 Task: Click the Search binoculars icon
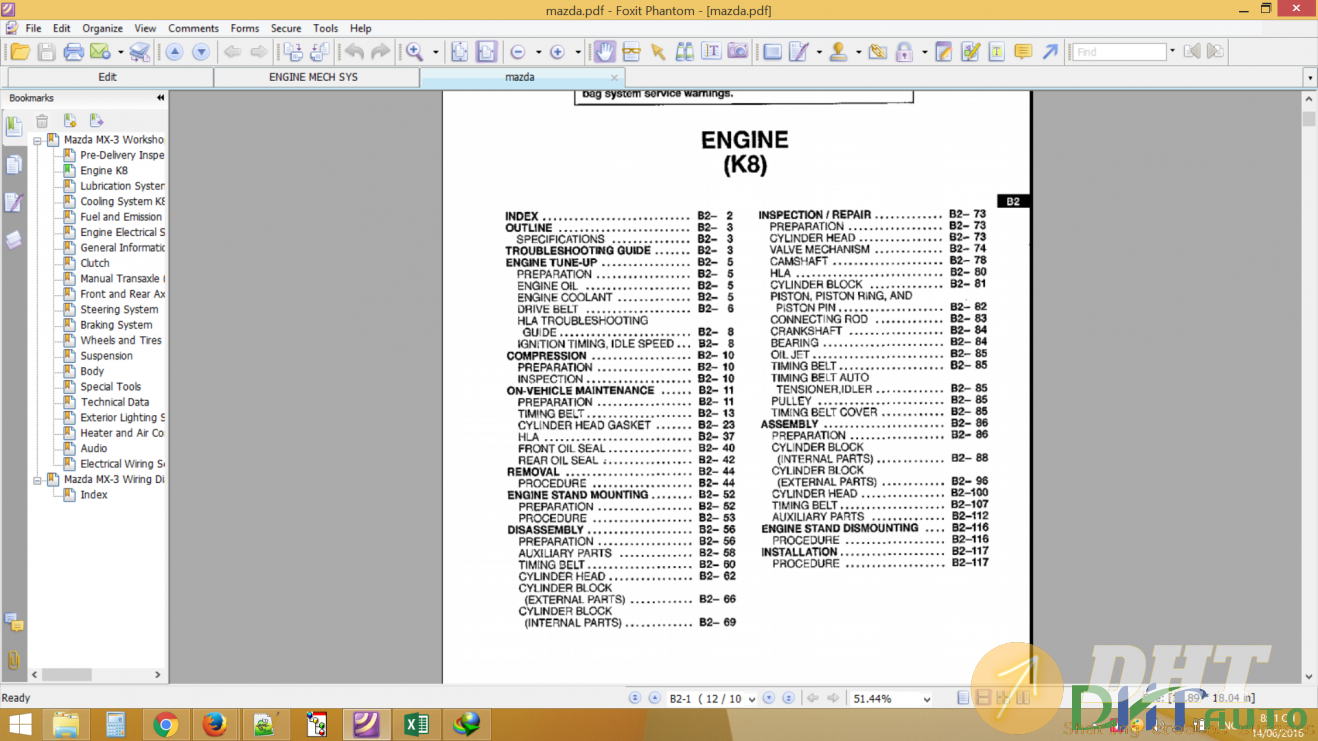click(685, 52)
